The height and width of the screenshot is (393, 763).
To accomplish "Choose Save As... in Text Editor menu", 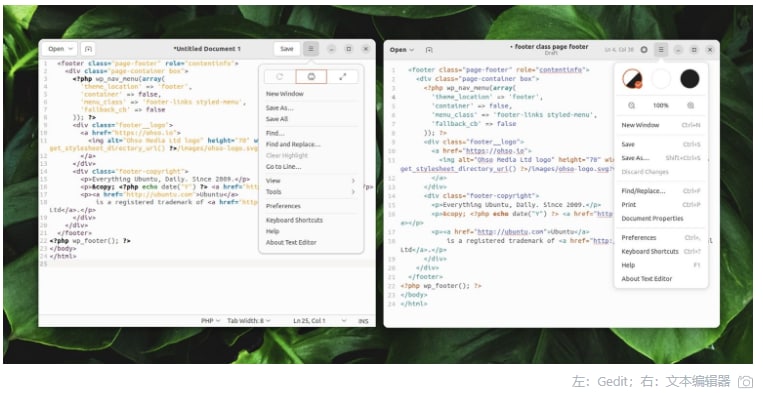I will [660, 158].
